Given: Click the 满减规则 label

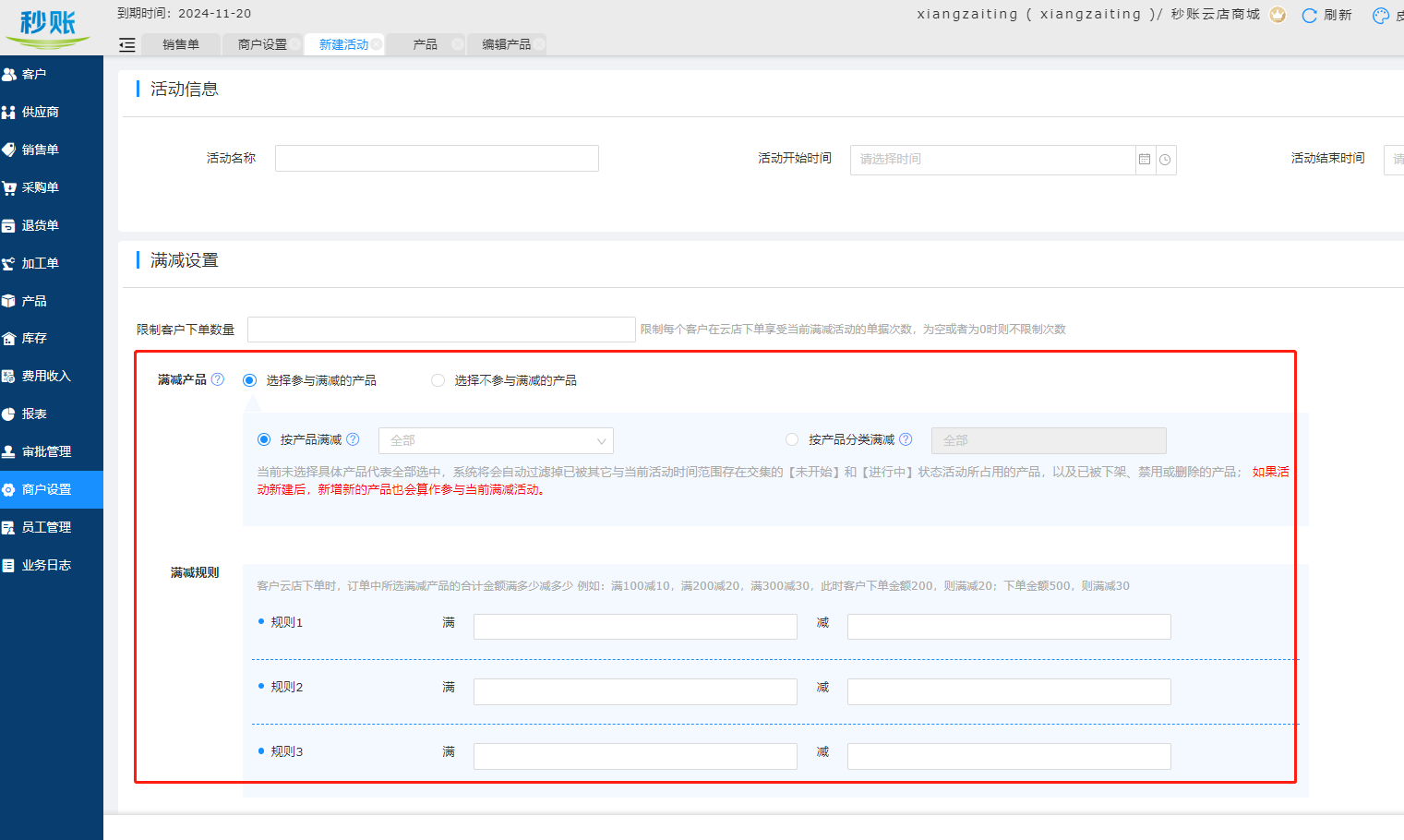Looking at the screenshot, I should pos(195,573).
